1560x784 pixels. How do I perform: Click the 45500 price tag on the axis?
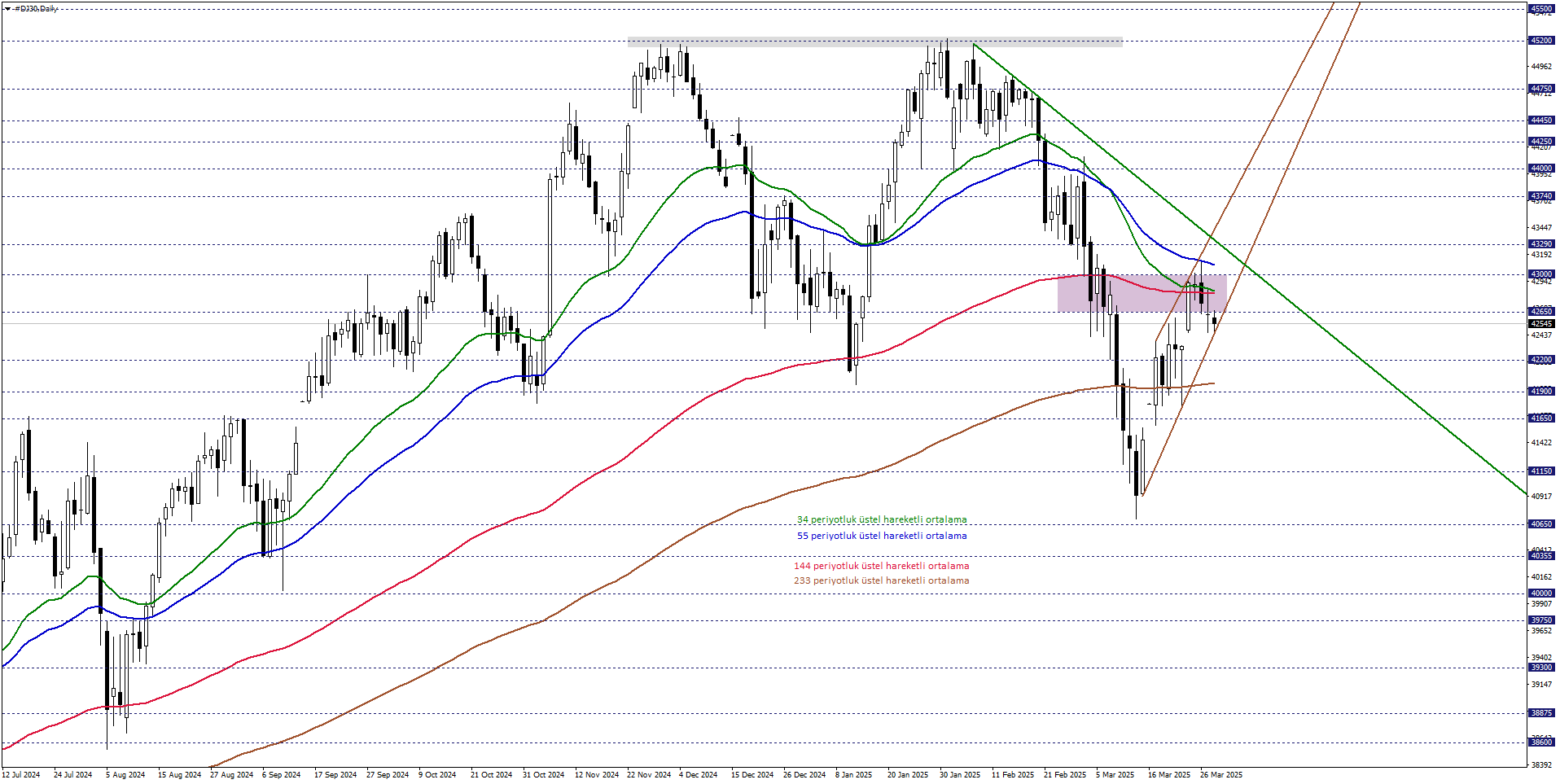1541,9
